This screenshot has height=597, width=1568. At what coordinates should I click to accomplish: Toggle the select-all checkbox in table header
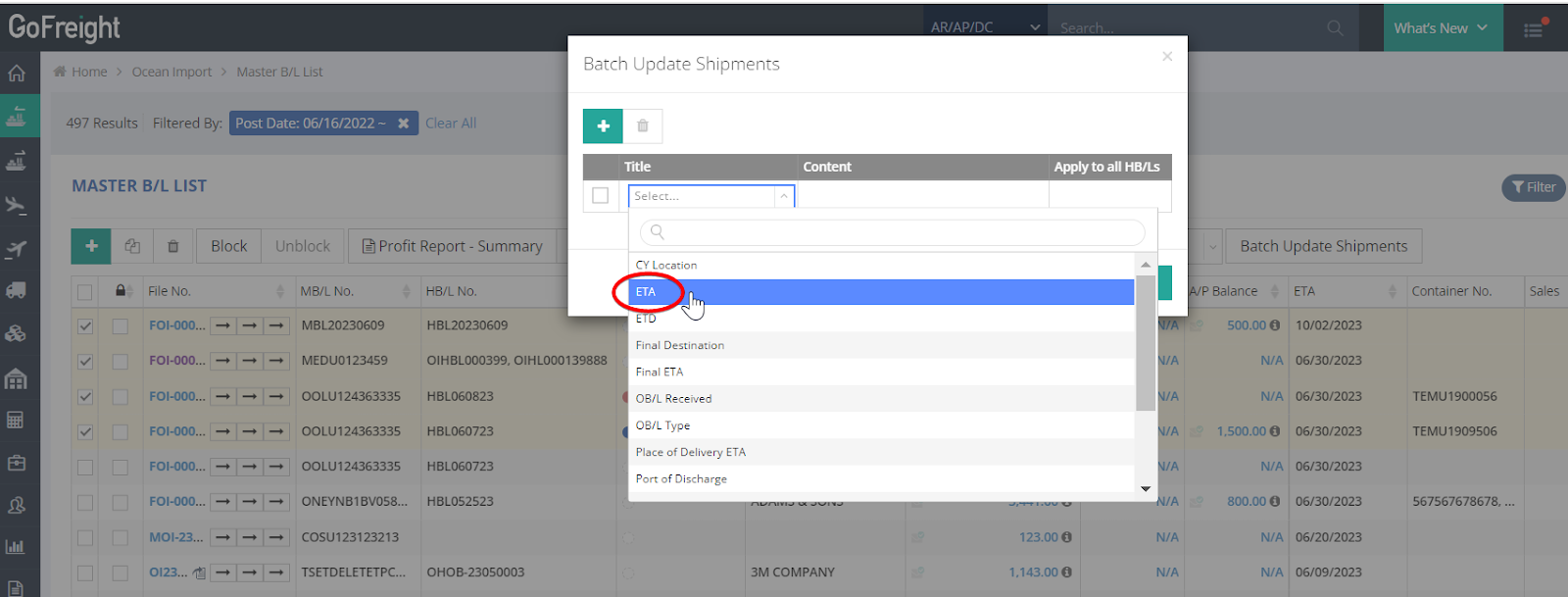point(85,292)
